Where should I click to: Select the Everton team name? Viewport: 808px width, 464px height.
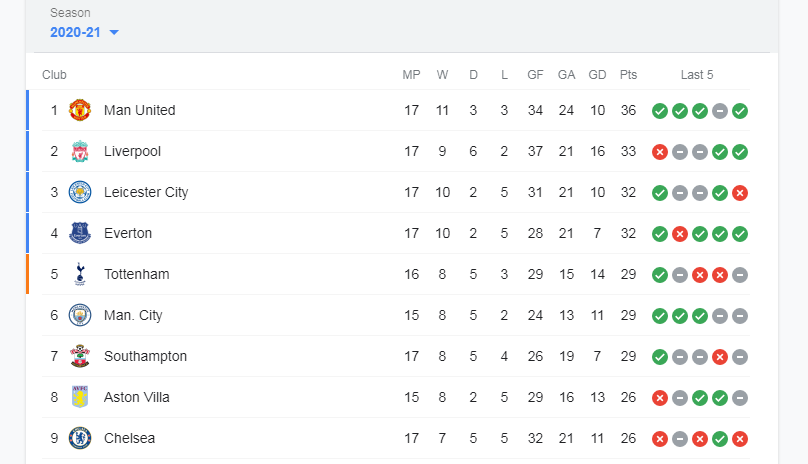click(128, 233)
